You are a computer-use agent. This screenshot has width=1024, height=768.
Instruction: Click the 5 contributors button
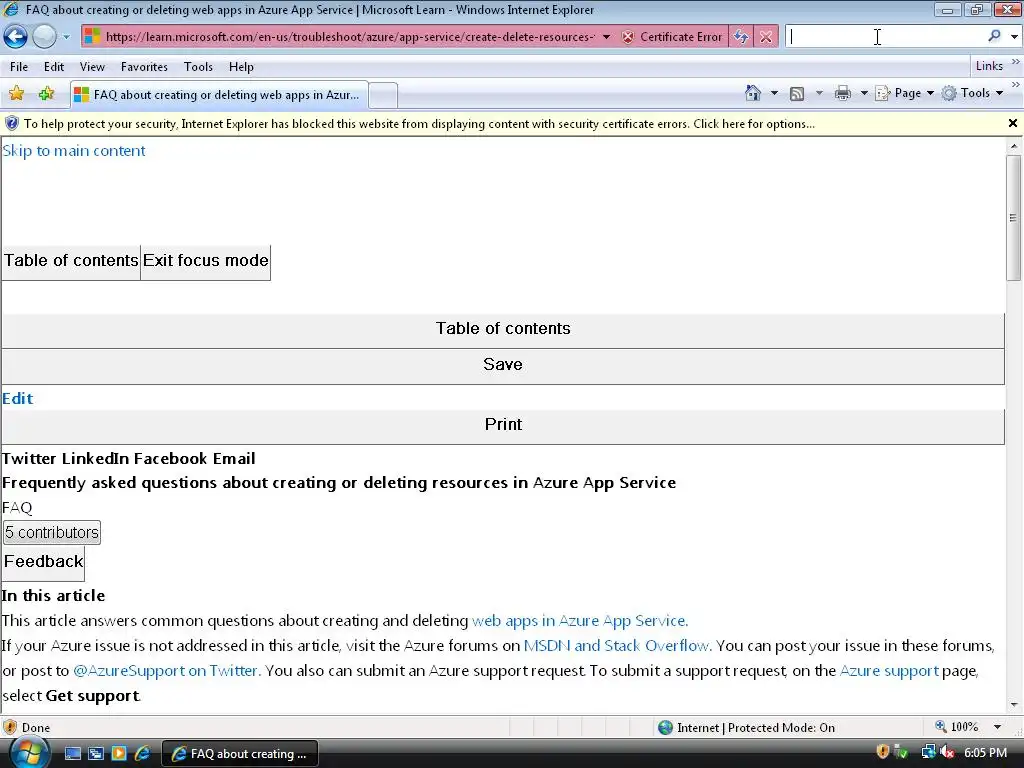click(x=52, y=532)
